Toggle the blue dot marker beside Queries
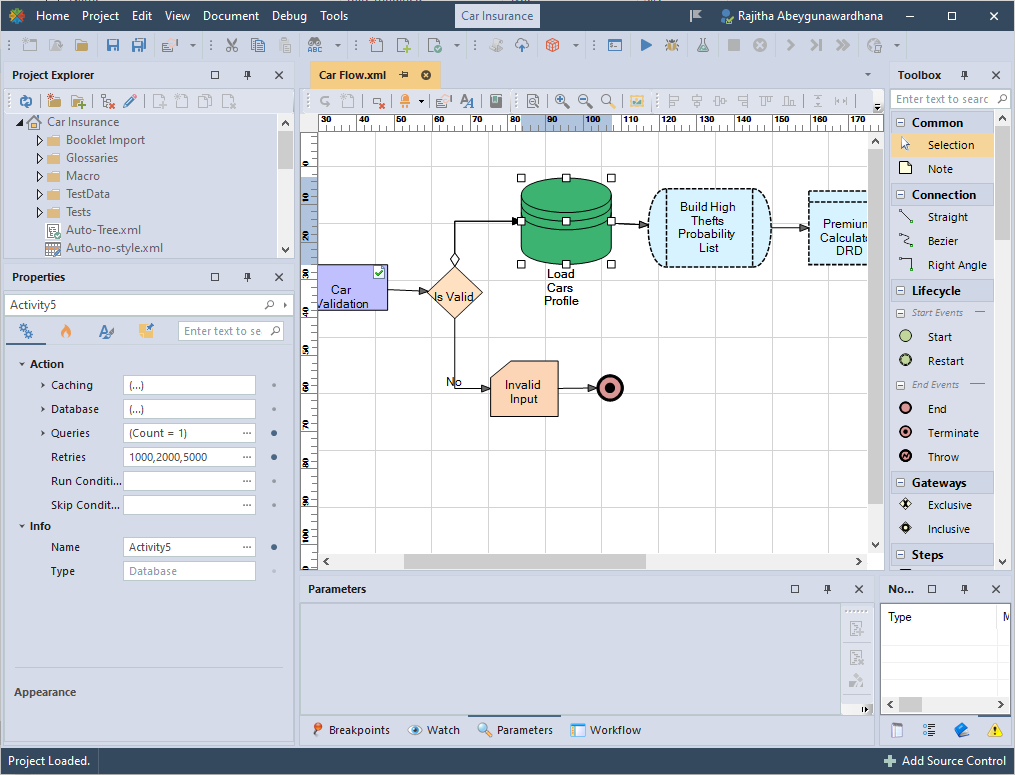 coord(274,433)
